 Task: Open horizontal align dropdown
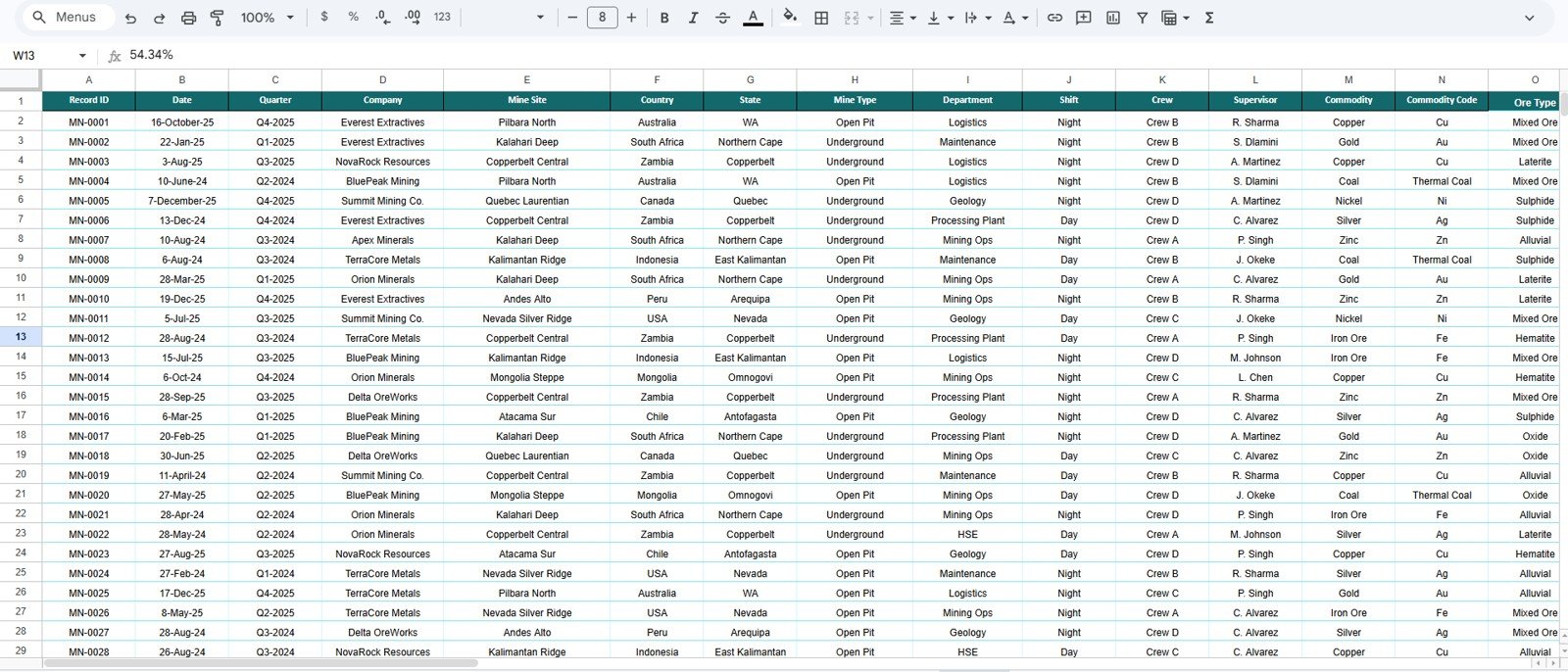pyautogui.click(x=903, y=18)
